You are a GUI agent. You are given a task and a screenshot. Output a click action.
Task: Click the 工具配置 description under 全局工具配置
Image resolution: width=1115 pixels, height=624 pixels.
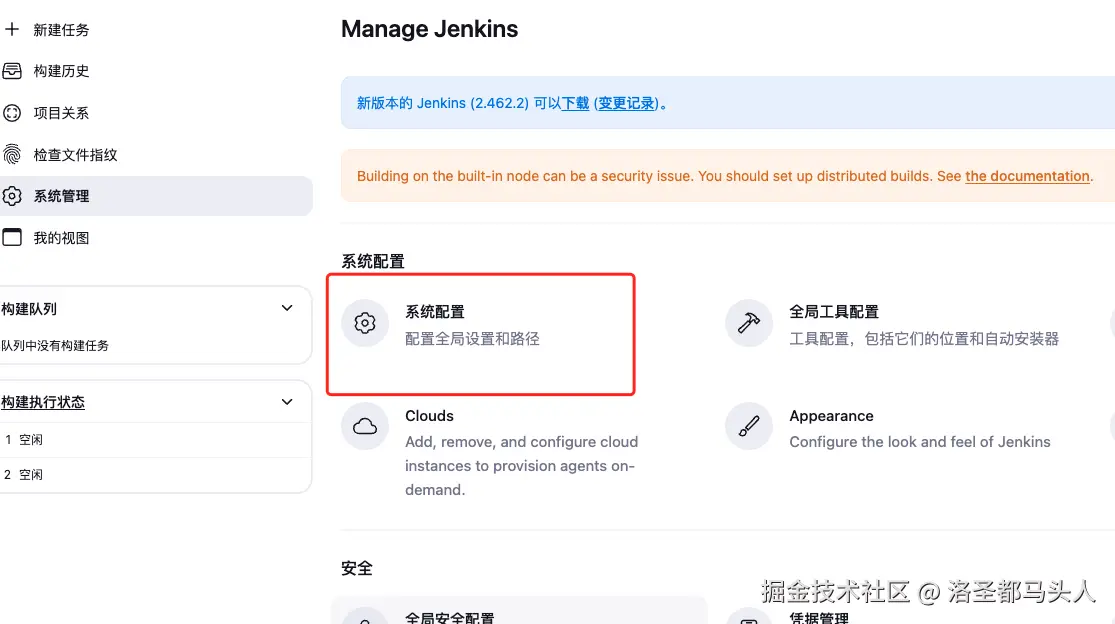point(924,339)
